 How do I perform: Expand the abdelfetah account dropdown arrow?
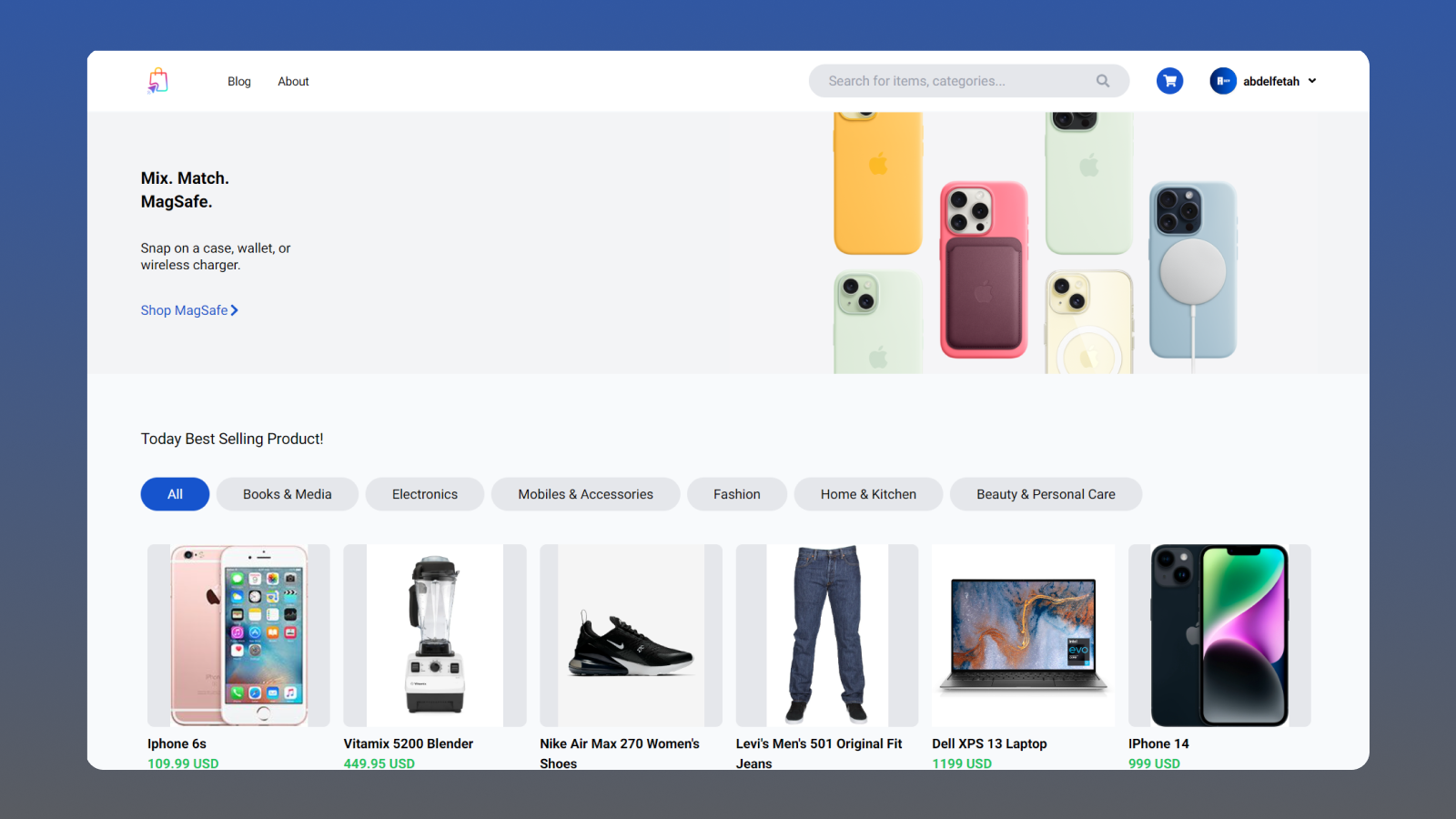pos(1312,81)
